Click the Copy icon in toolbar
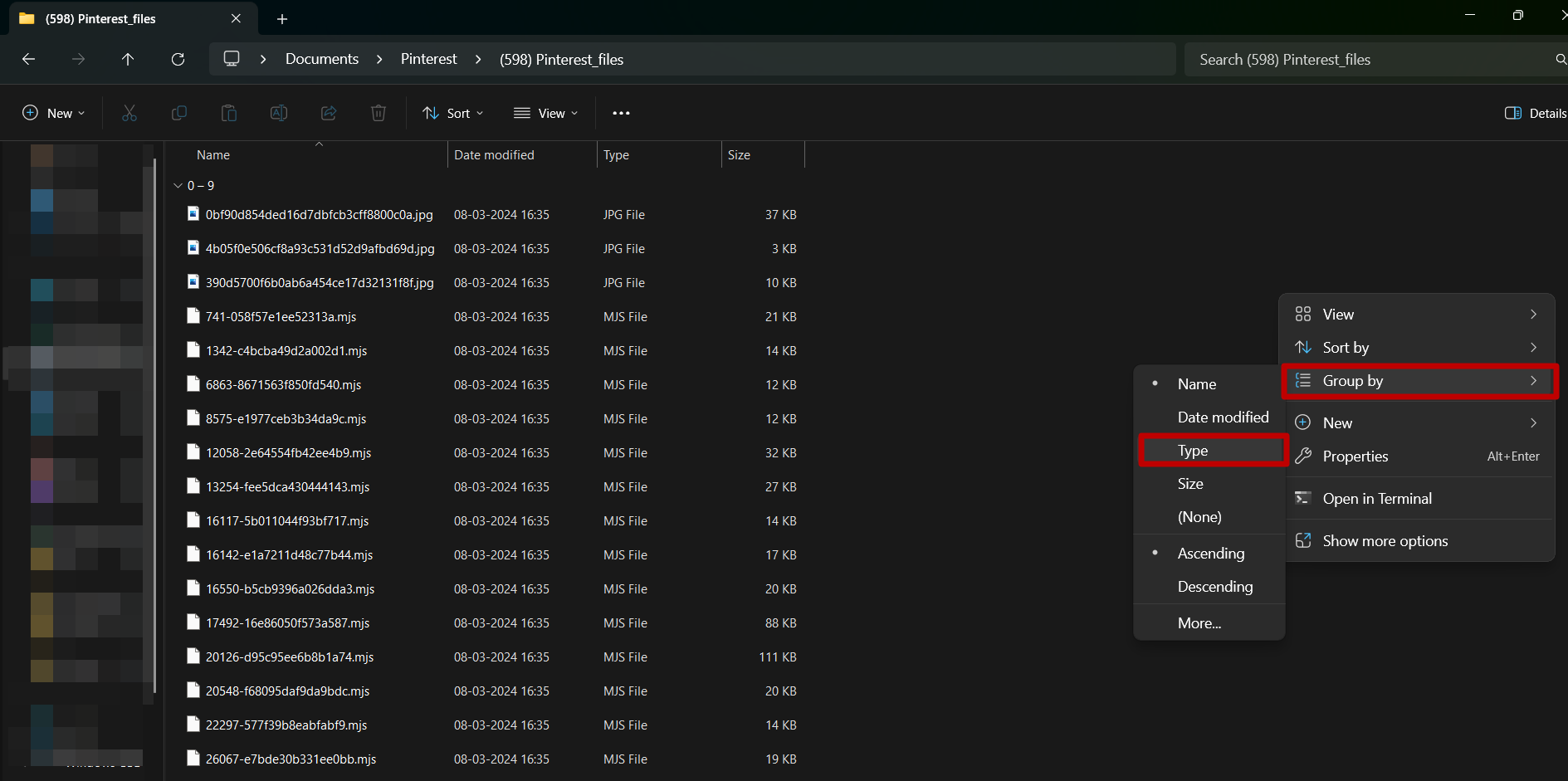This screenshot has height=781, width=1568. point(179,113)
